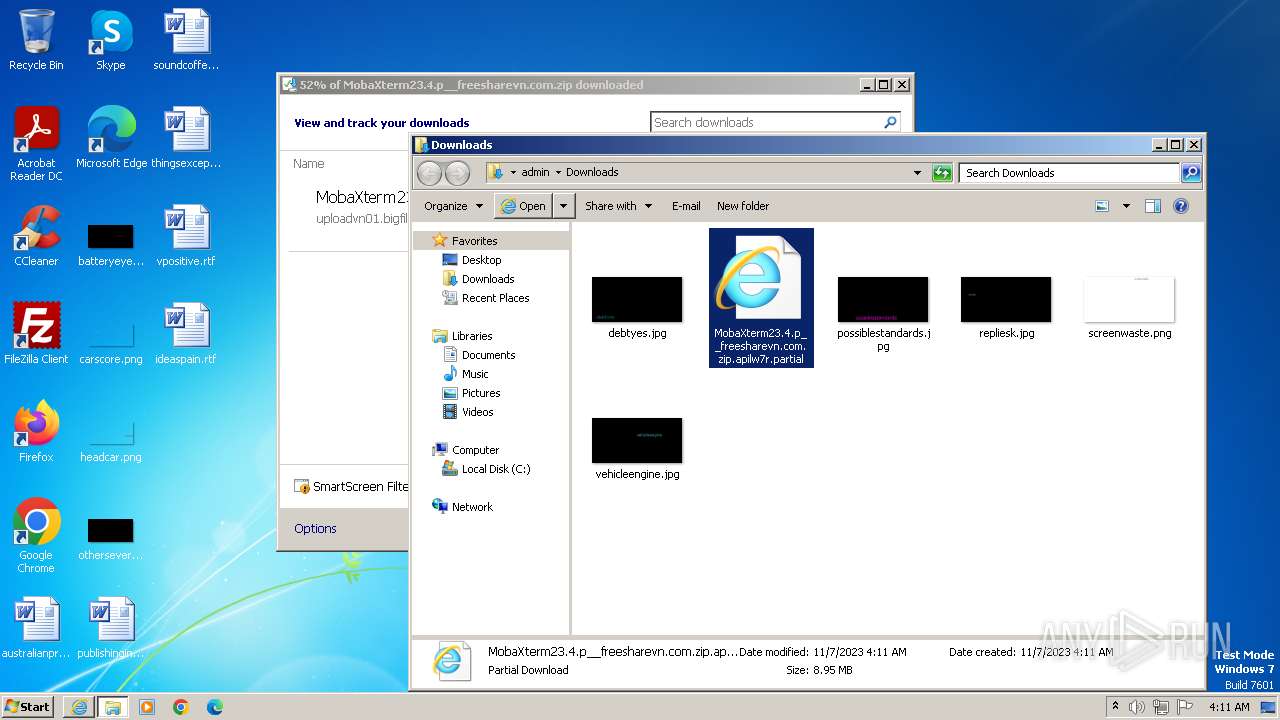Select the MobaXterm partial download file

pos(761,298)
